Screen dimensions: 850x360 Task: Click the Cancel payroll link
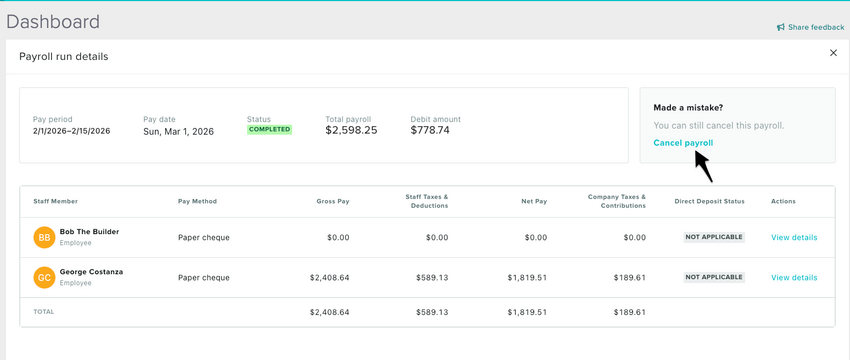683,143
